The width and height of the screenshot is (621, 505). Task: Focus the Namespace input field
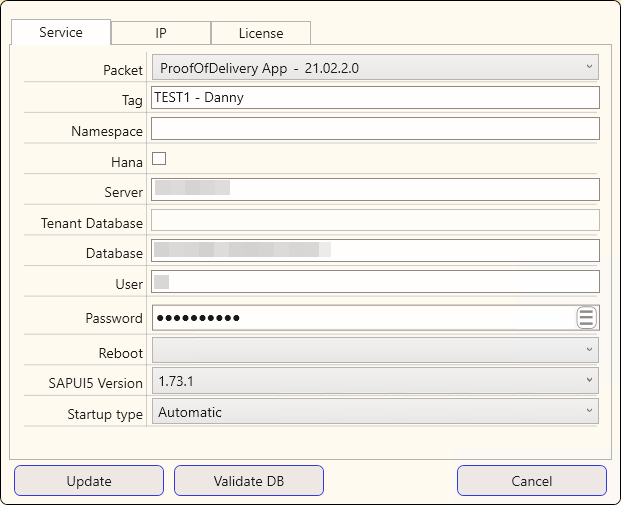click(x=375, y=129)
